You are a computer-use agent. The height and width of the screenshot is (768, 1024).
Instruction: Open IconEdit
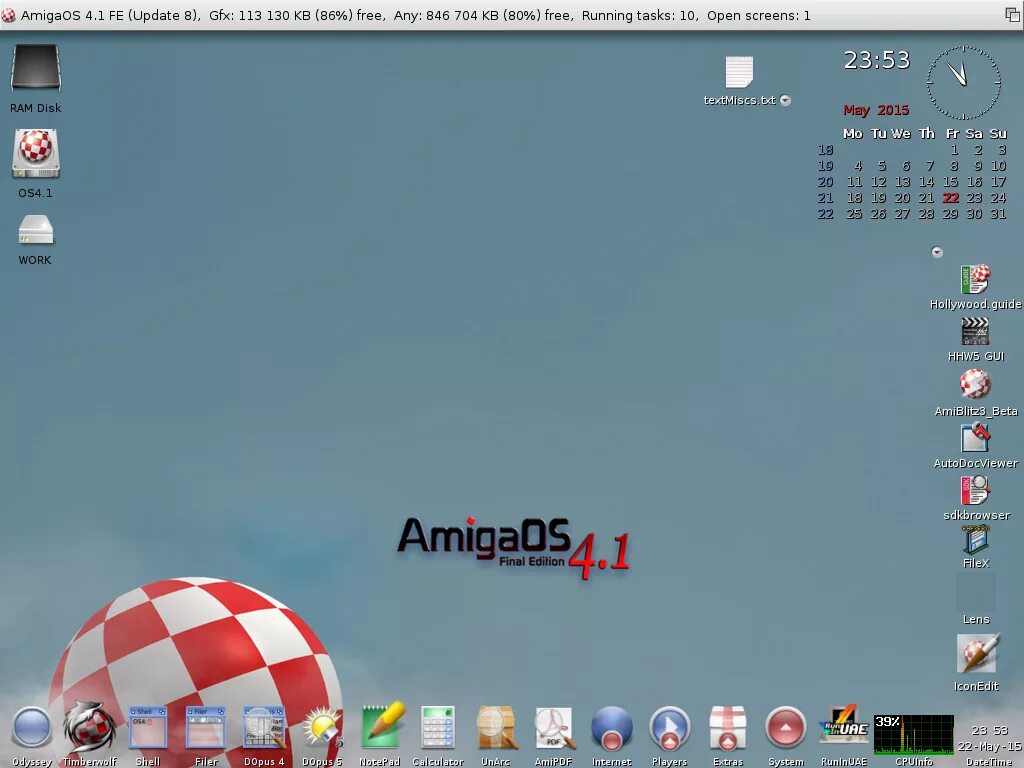(x=976, y=653)
